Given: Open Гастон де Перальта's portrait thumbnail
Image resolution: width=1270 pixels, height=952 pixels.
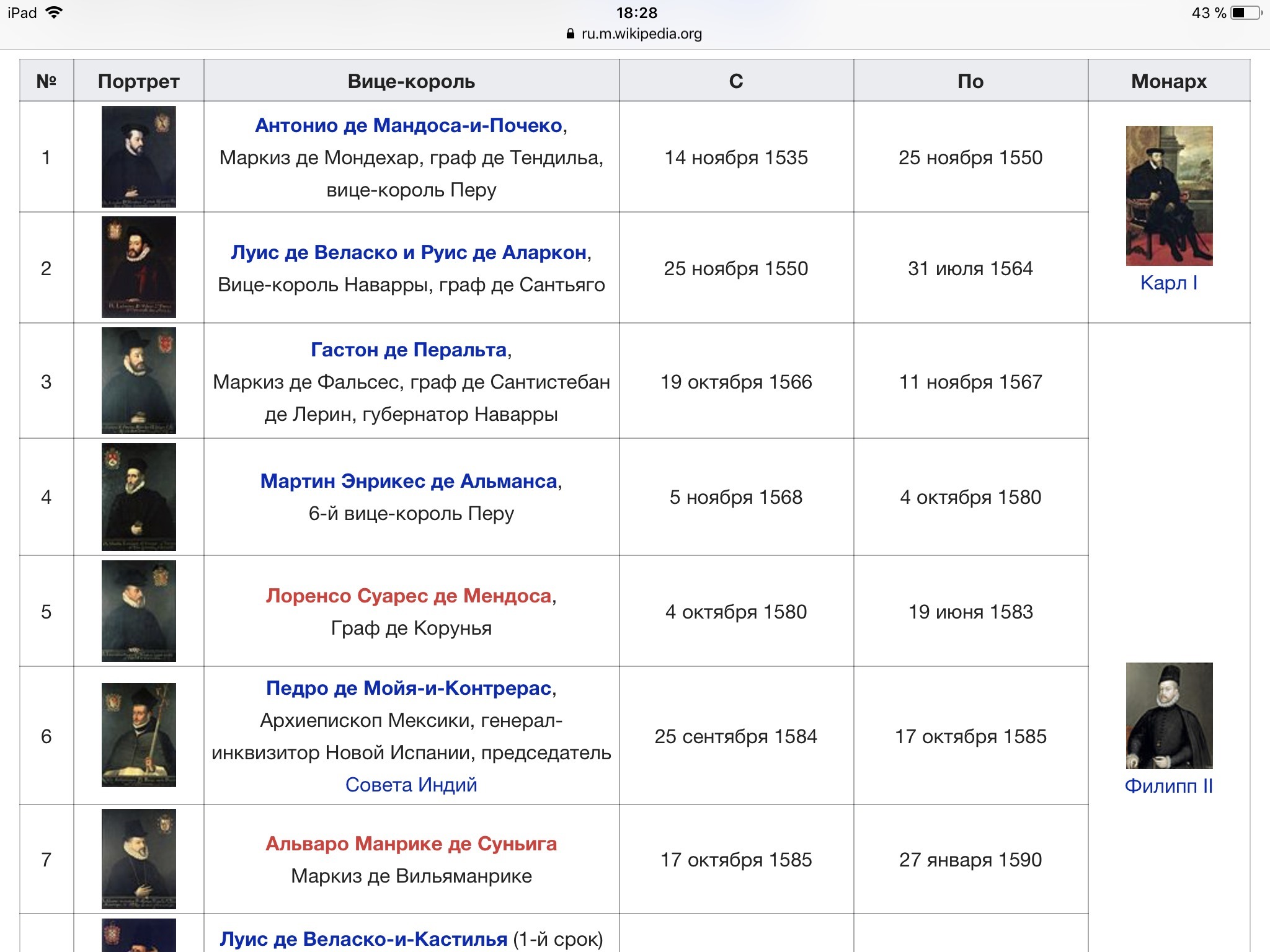Looking at the screenshot, I should click(x=139, y=381).
